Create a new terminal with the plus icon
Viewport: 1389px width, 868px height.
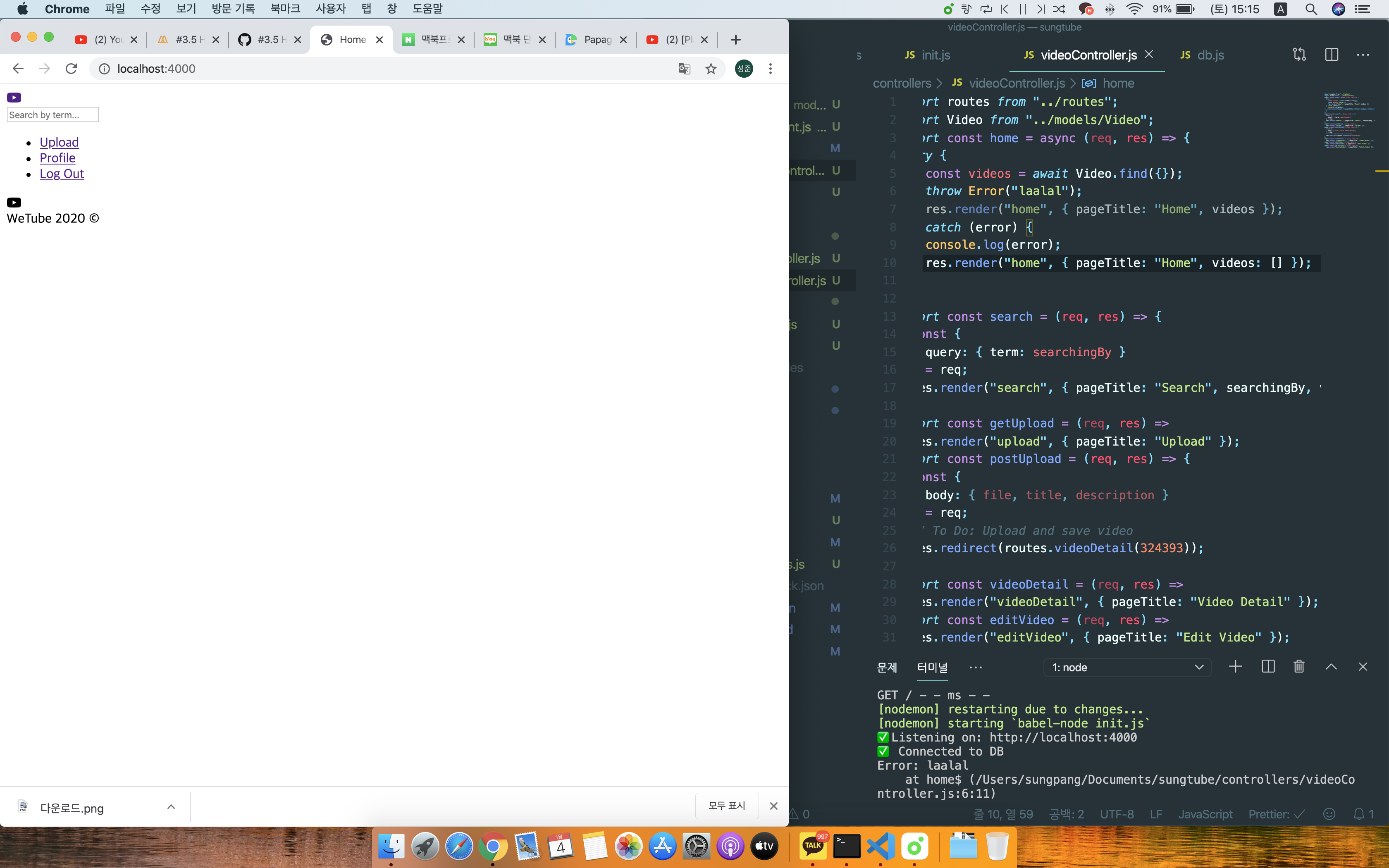coord(1235,666)
